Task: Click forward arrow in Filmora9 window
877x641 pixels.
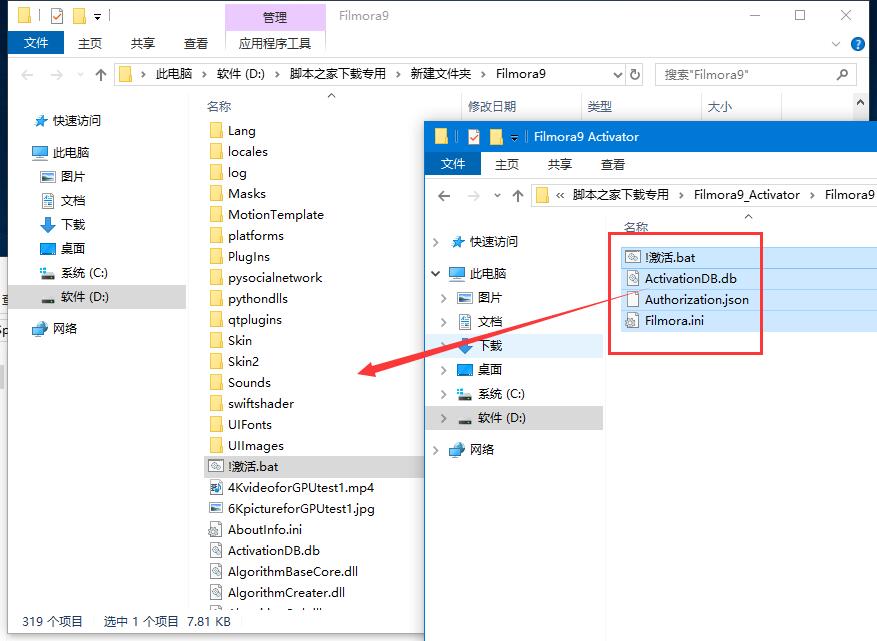Action: tap(56, 74)
